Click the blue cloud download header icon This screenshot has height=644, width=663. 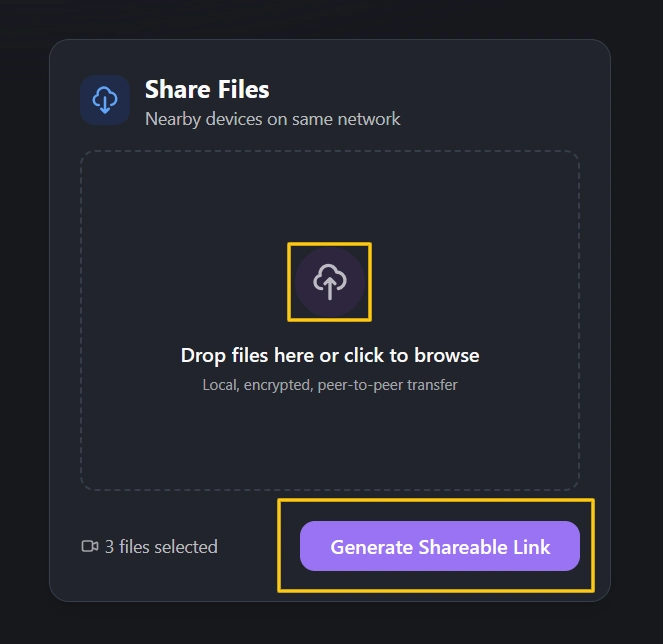coord(105,100)
